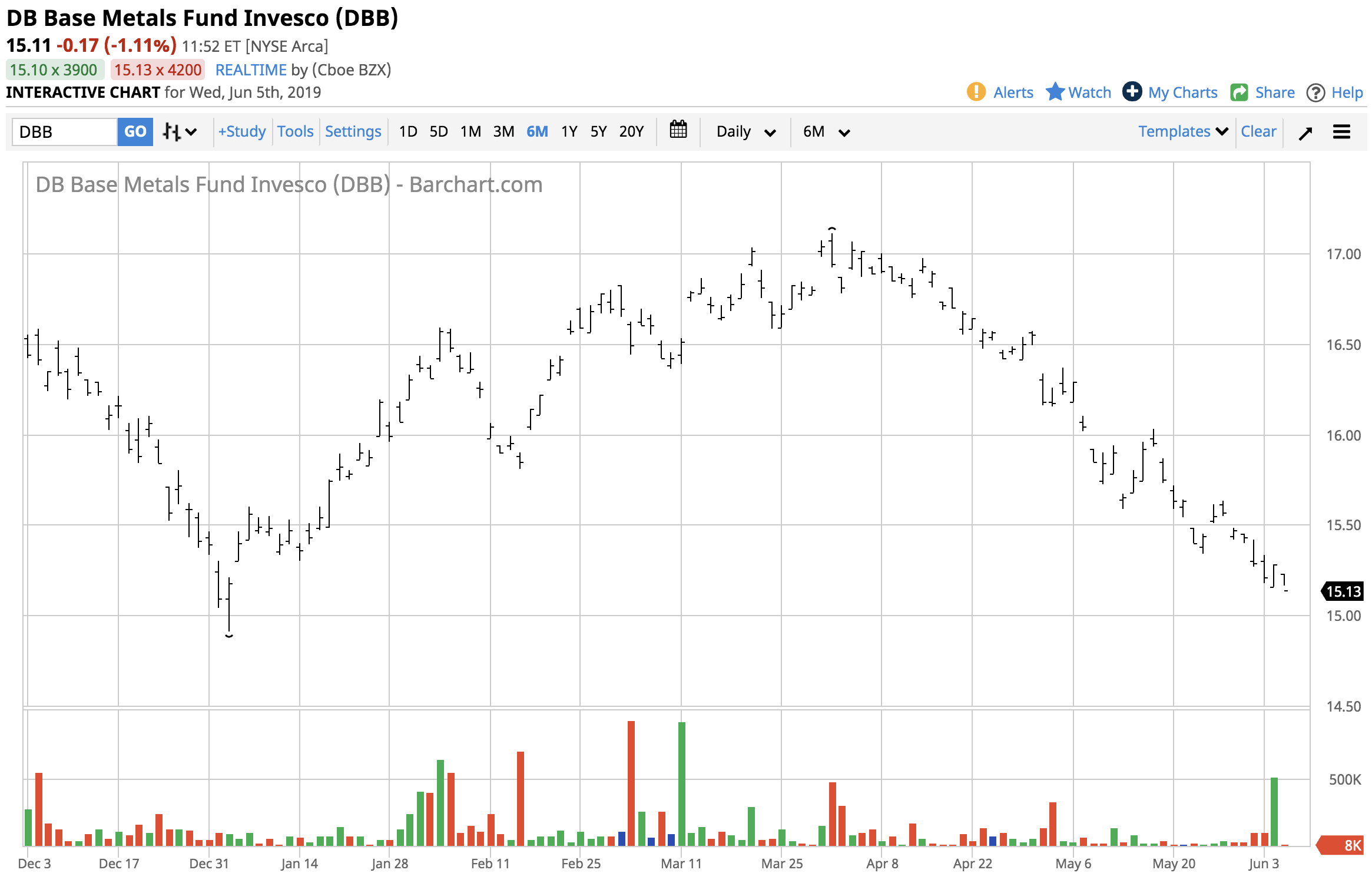Open the Templates menu
The image size is (1372, 873).
[x=1181, y=131]
